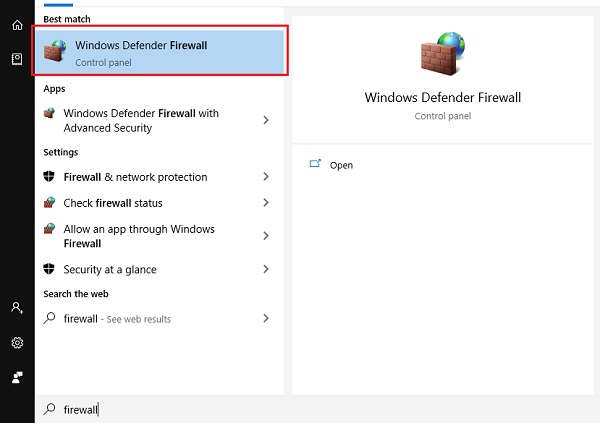Expand the See web results chevron
Screen dimensions: 600x423
[266, 319]
